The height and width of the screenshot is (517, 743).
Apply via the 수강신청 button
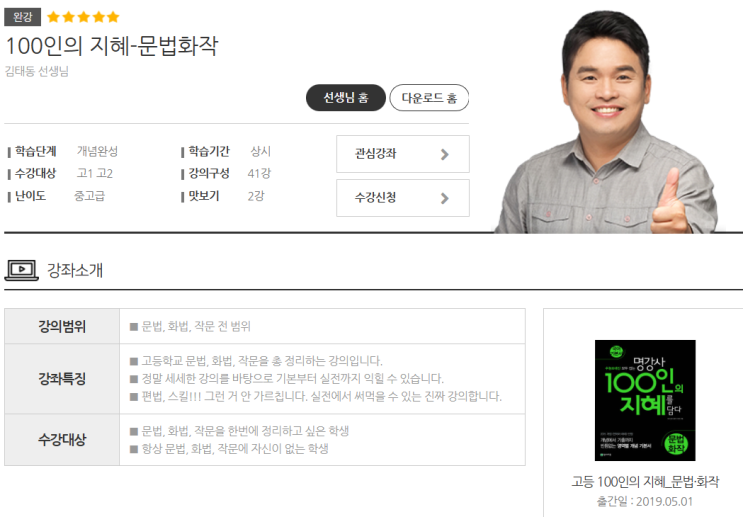[403, 198]
